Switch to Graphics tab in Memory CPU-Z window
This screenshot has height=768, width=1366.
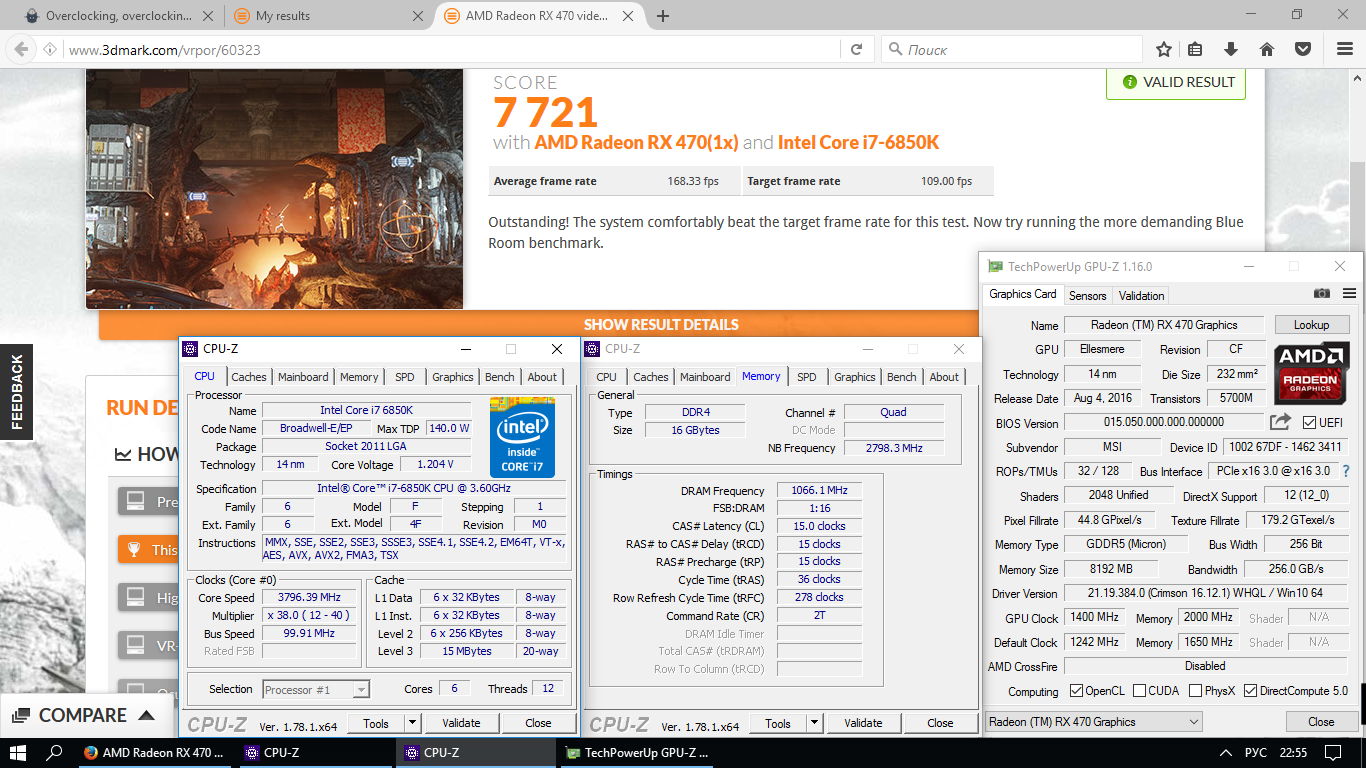pyautogui.click(x=854, y=377)
